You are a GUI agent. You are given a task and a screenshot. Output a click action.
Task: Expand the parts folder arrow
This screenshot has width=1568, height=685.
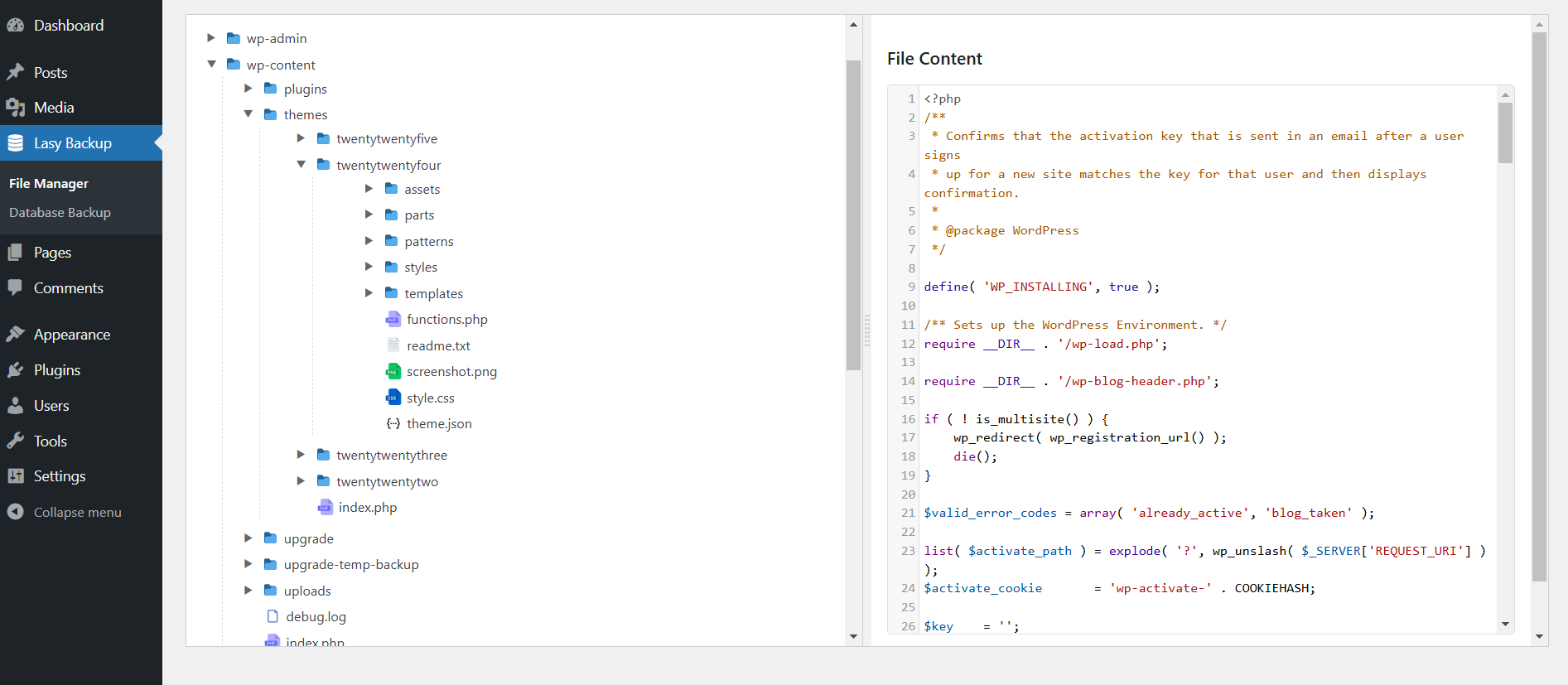click(369, 215)
